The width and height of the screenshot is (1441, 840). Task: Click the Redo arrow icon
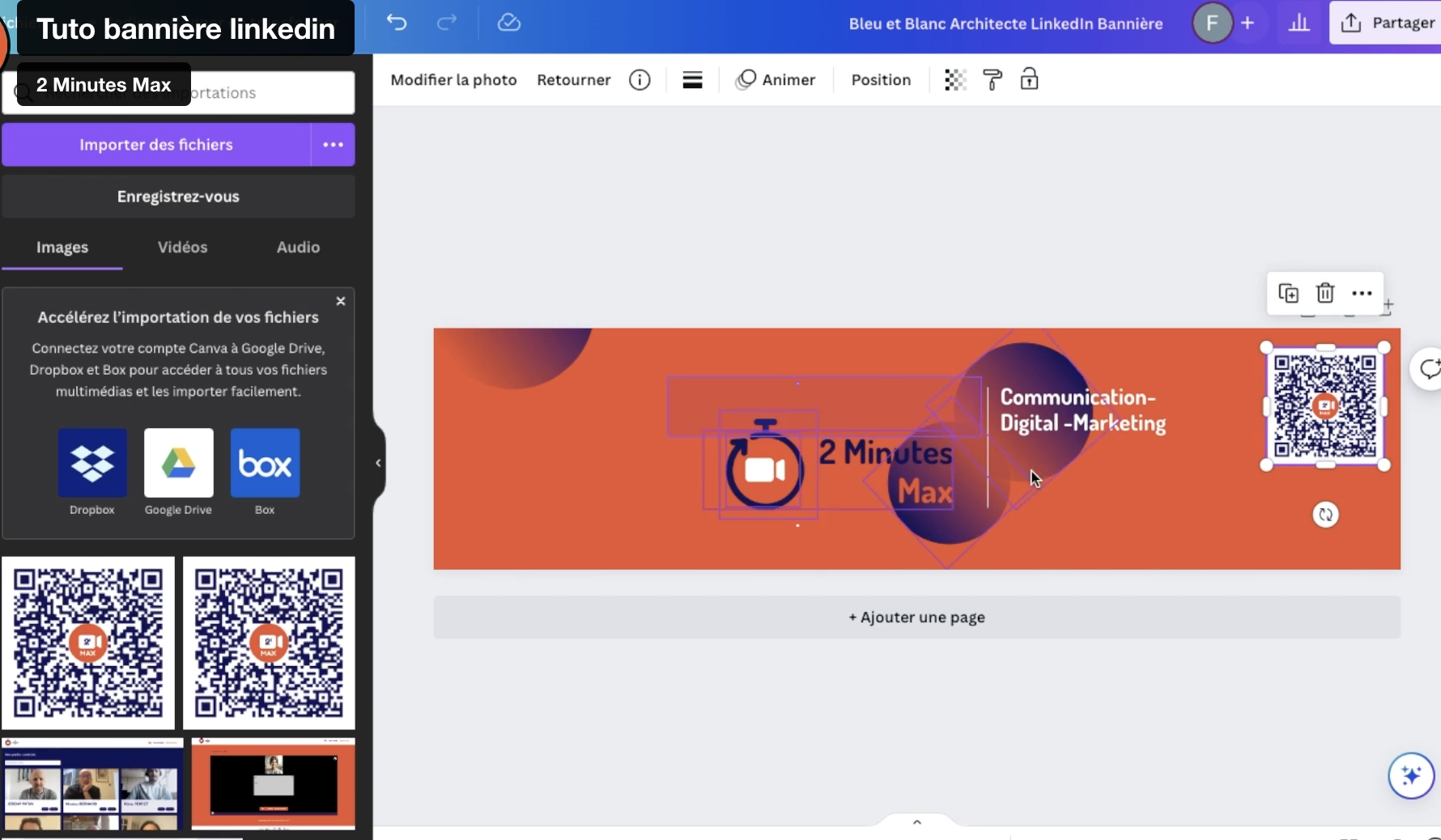tap(447, 23)
